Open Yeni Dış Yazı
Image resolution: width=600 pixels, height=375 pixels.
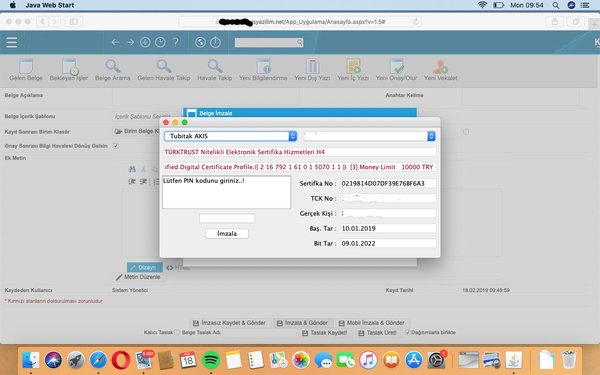pos(312,70)
